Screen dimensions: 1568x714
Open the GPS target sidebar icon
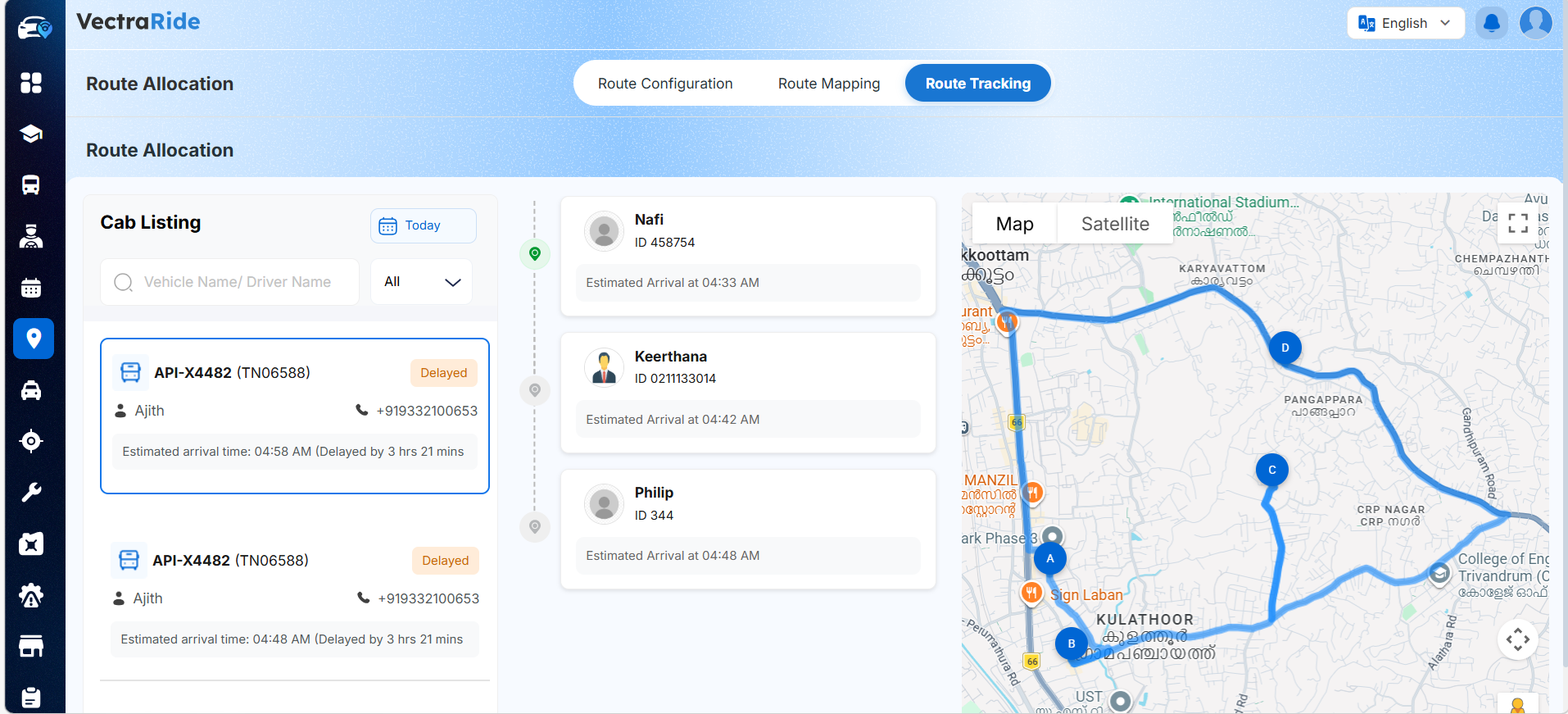click(31, 441)
